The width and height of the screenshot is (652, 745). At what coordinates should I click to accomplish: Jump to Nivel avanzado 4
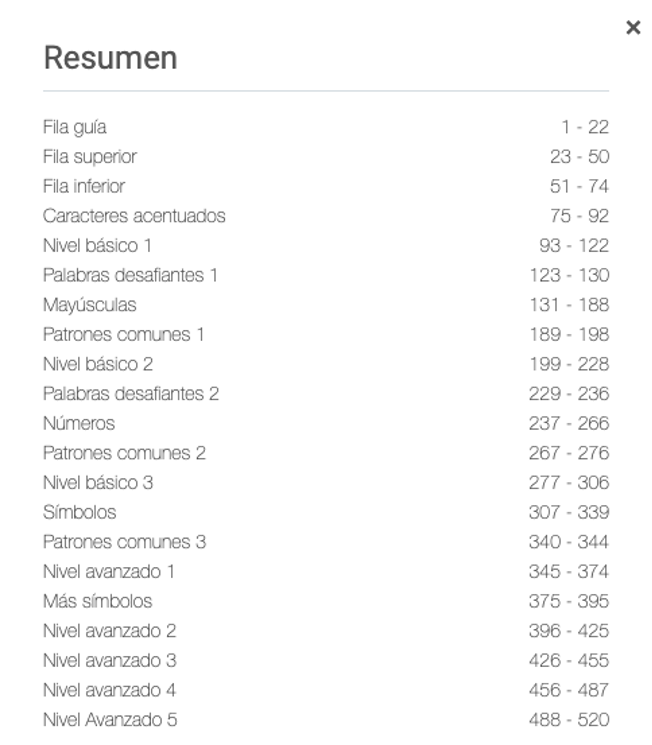click(x=110, y=690)
